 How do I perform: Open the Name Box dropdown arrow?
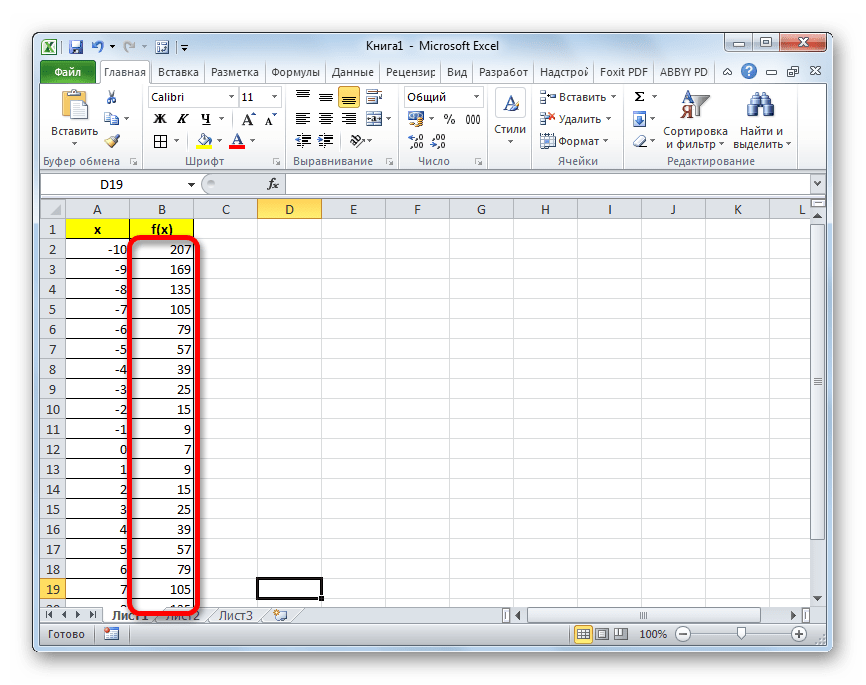(x=191, y=185)
